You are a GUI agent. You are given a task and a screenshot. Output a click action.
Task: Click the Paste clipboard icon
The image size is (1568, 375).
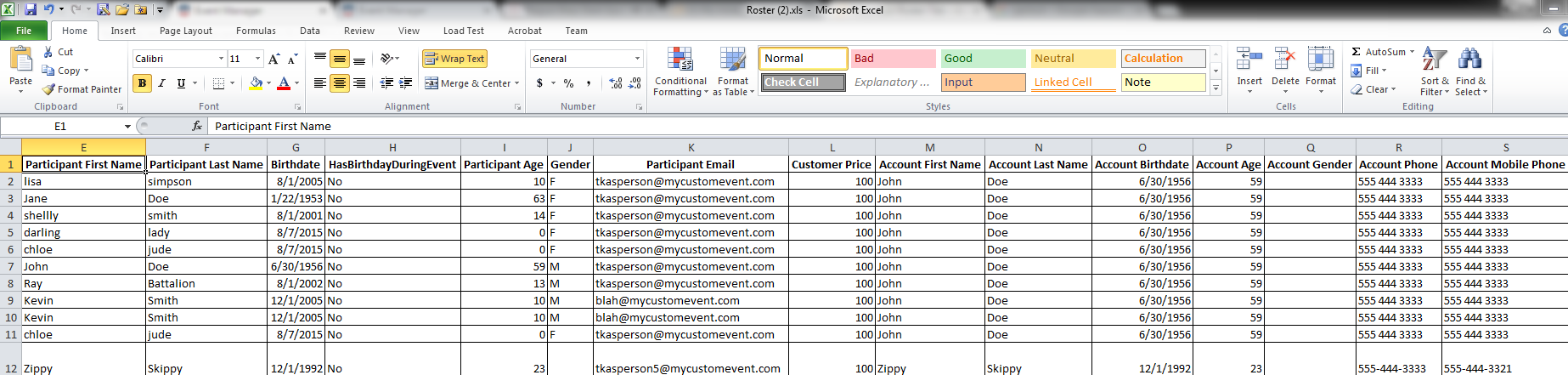pyautogui.click(x=20, y=60)
